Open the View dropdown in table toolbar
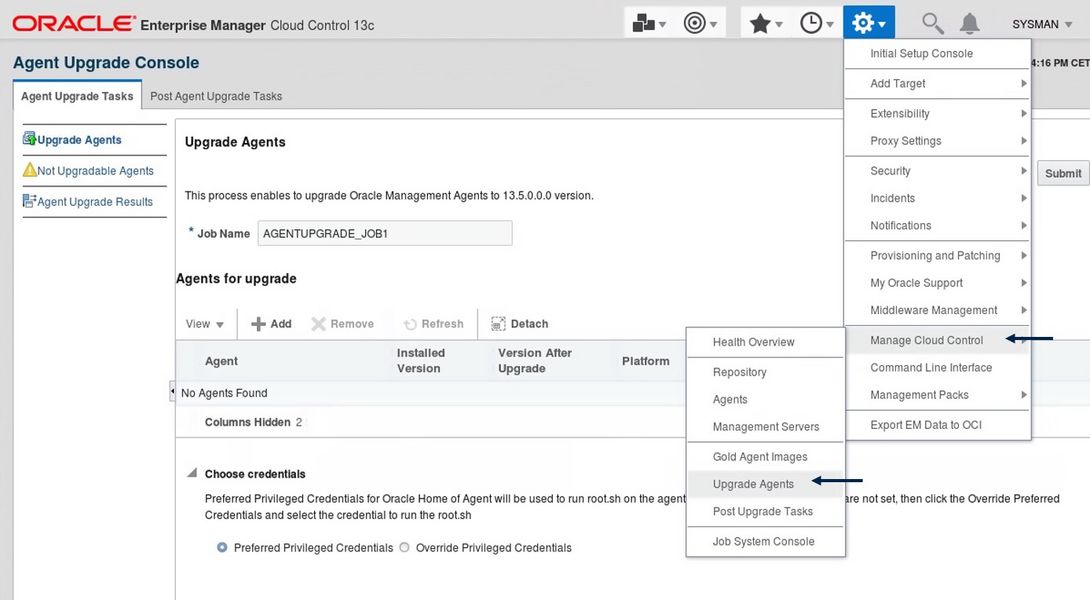 tap(204, 324)
